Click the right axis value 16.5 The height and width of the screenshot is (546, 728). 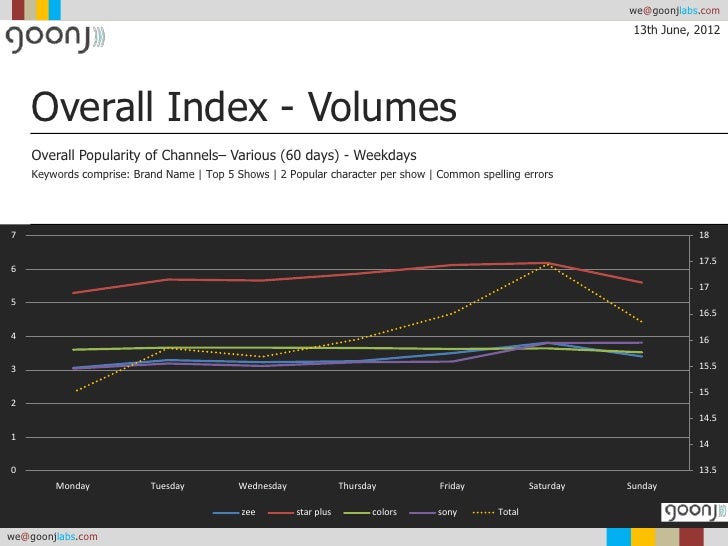click(708, 313)
